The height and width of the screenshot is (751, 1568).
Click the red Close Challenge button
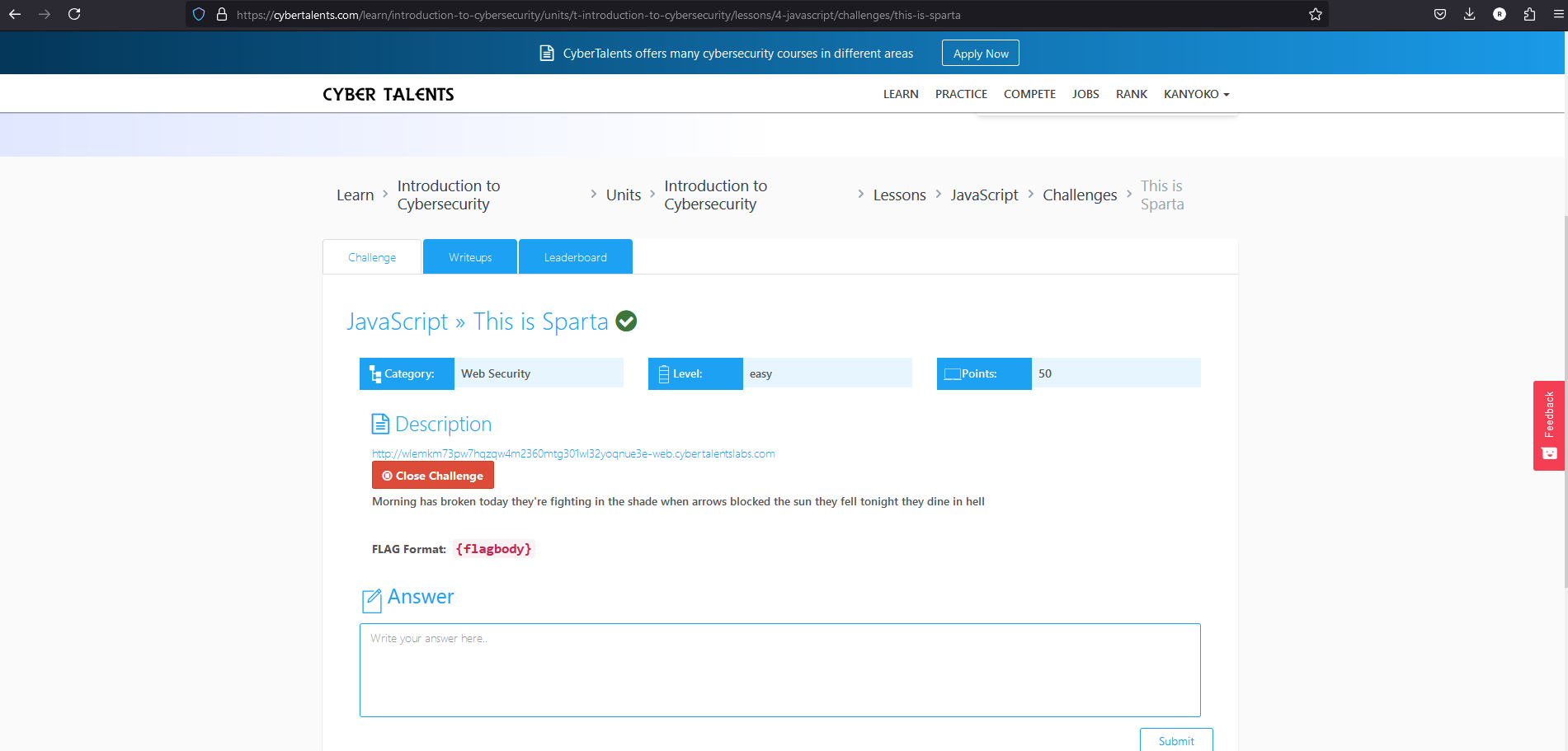tap(433, 476)
